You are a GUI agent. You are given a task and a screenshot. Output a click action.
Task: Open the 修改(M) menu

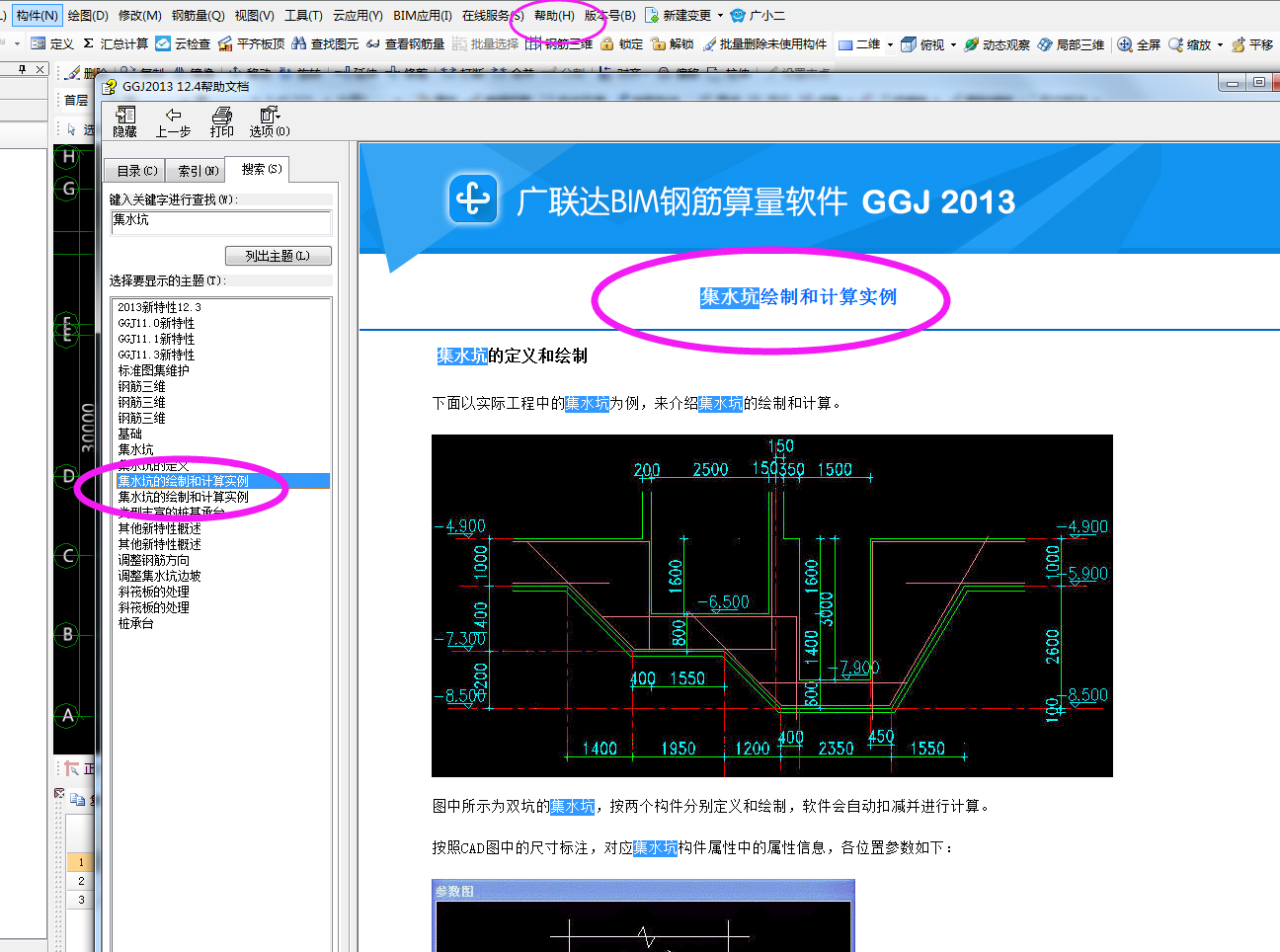(x=139, y=15)
